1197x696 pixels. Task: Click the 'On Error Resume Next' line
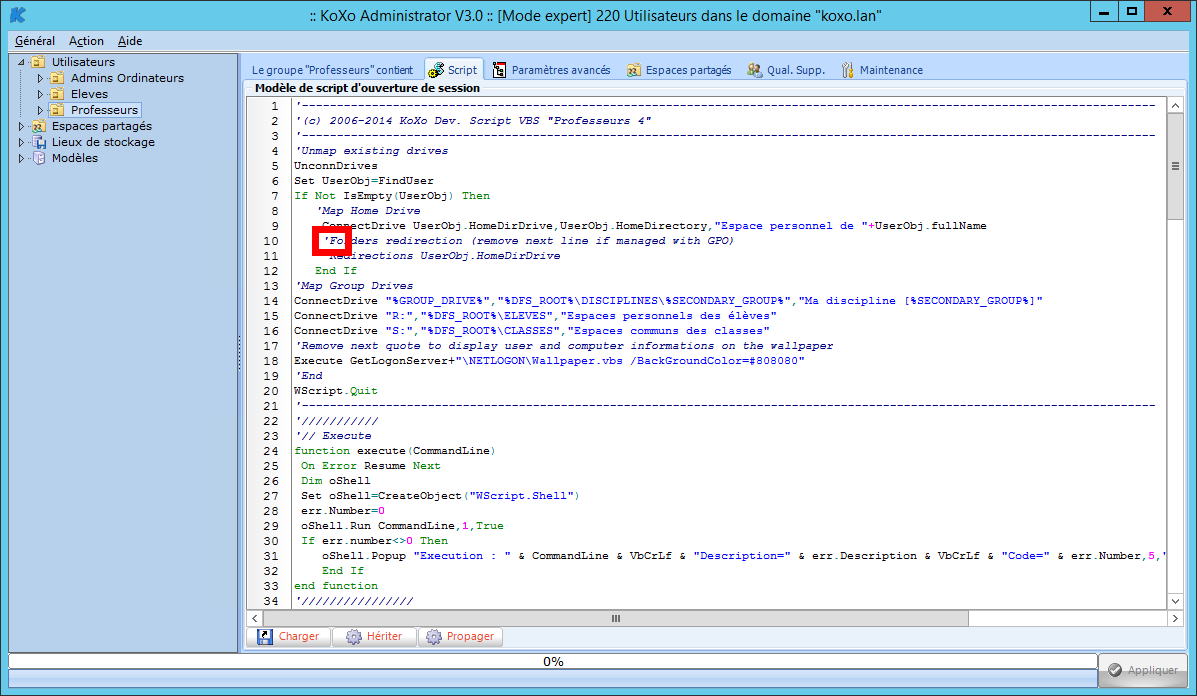point(370,466)
